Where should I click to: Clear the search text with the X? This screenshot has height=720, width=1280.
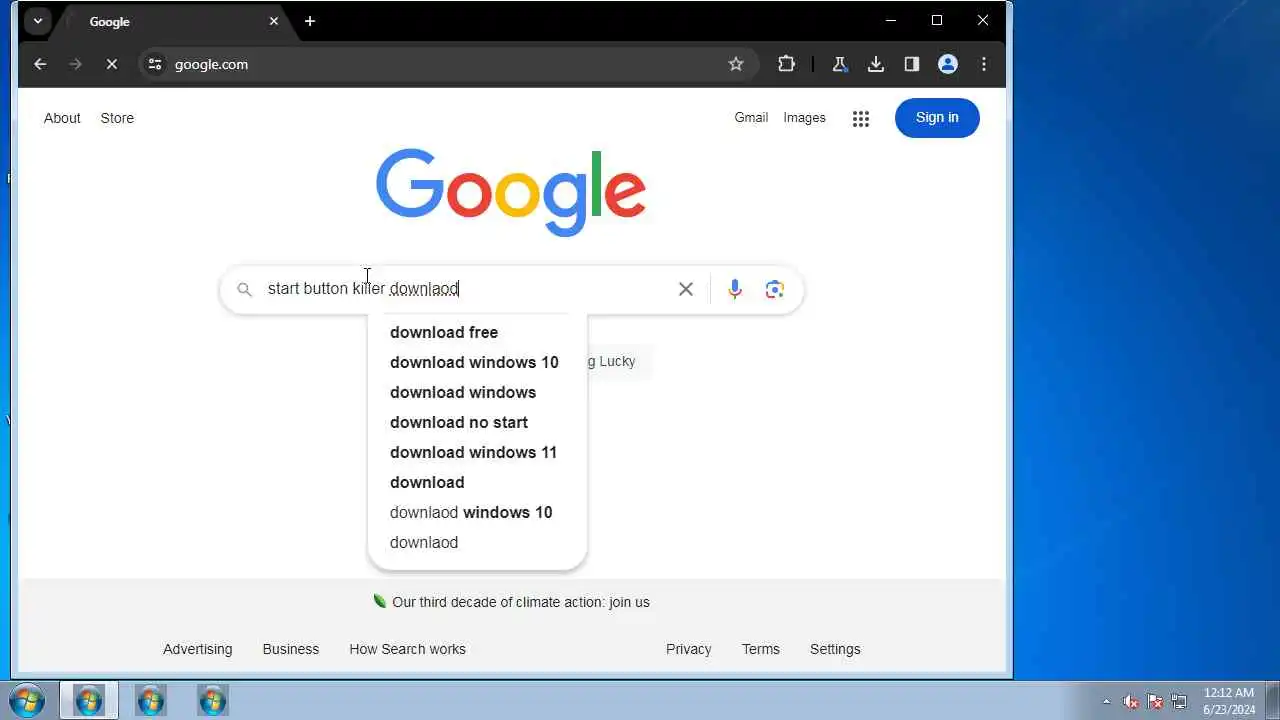tap(686, 289)
